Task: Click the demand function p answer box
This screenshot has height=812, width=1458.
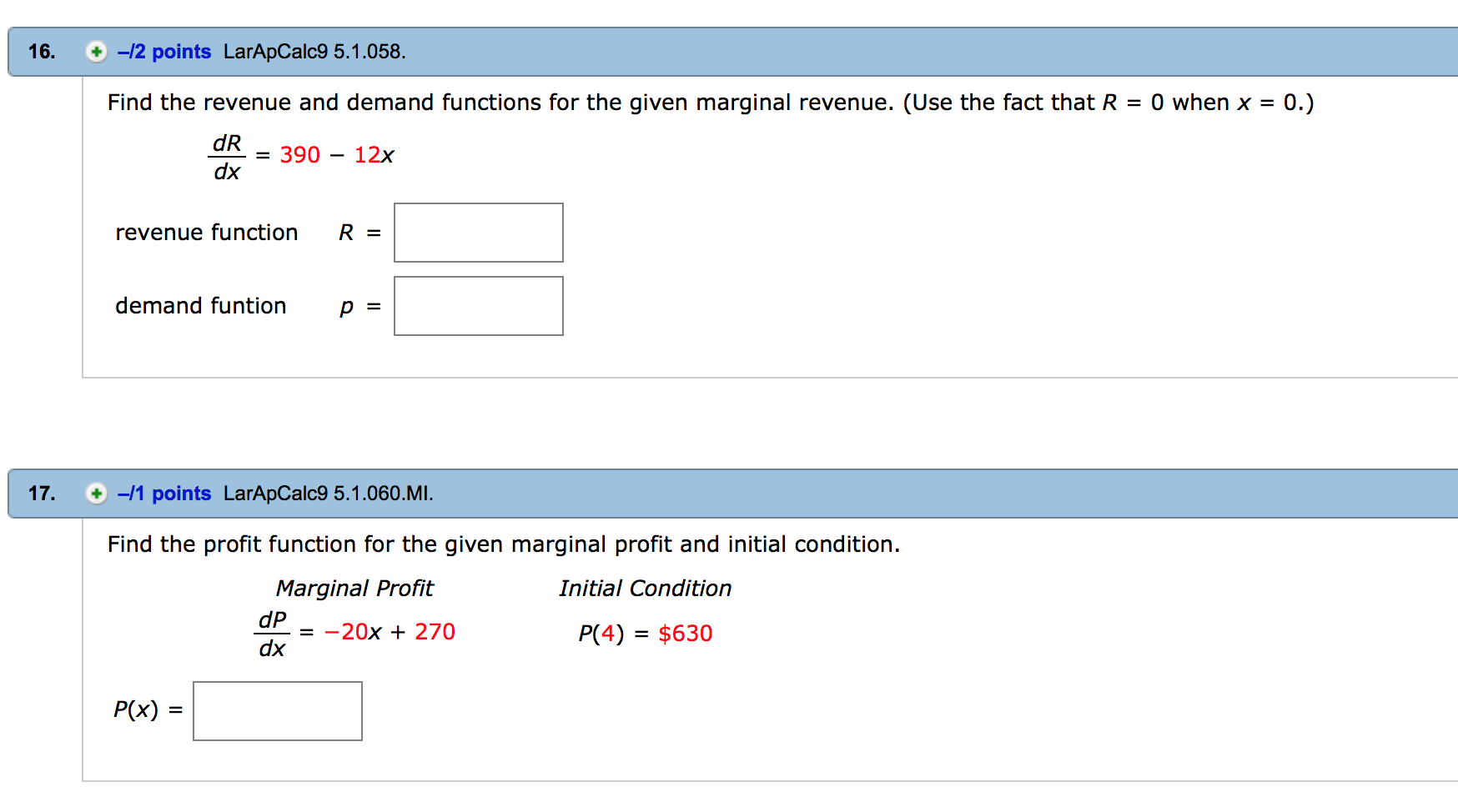Action: coord(477,305)
